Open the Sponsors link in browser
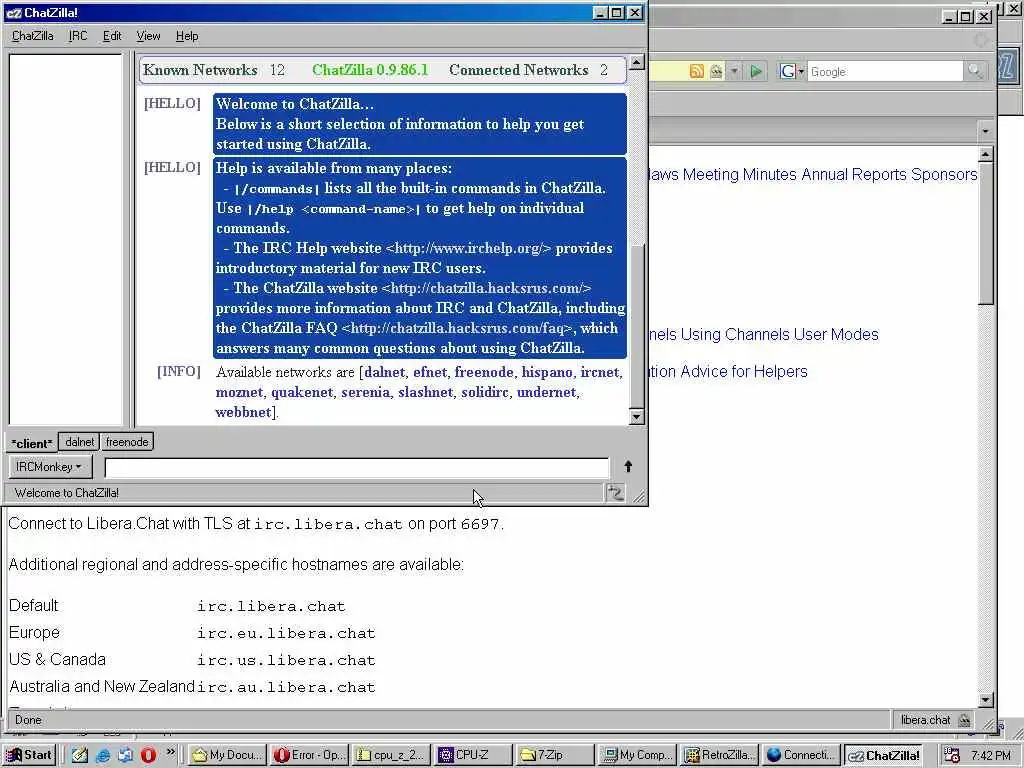 (944, 174)
